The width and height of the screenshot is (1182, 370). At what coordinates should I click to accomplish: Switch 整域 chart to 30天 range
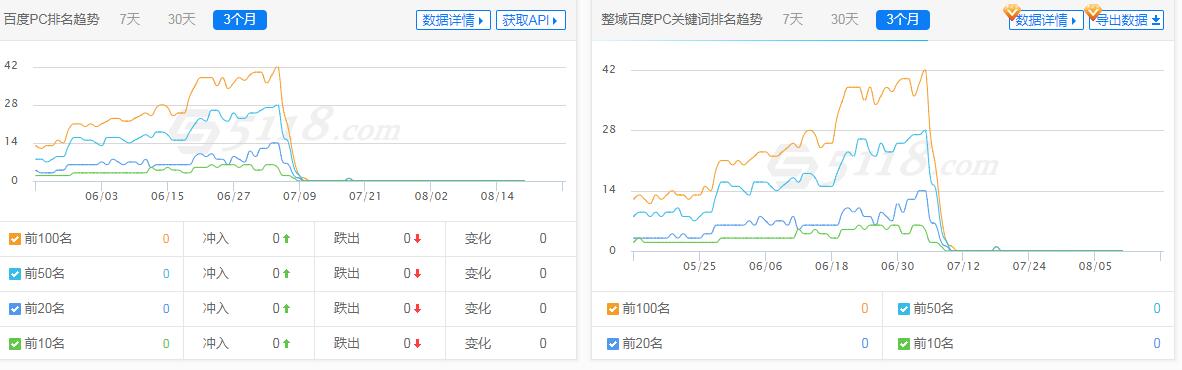(x=844, y=20)
